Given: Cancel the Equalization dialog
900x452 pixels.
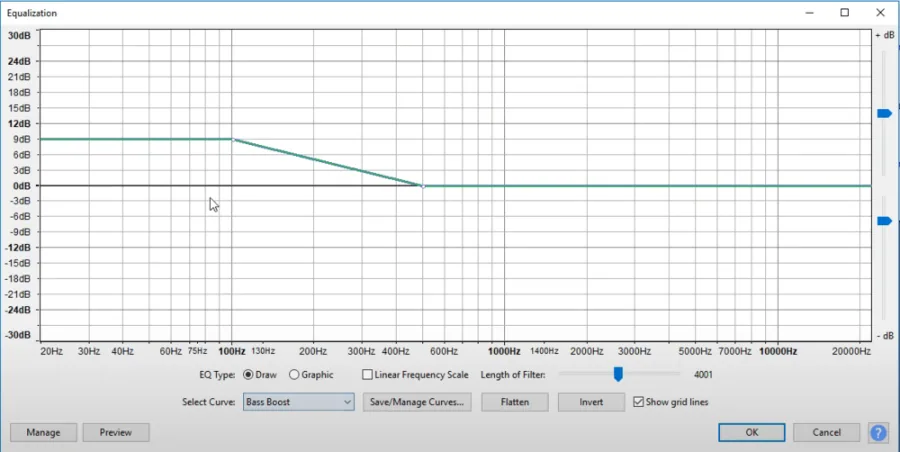Looking at the screenshot, I should click(x=827, y=432).
